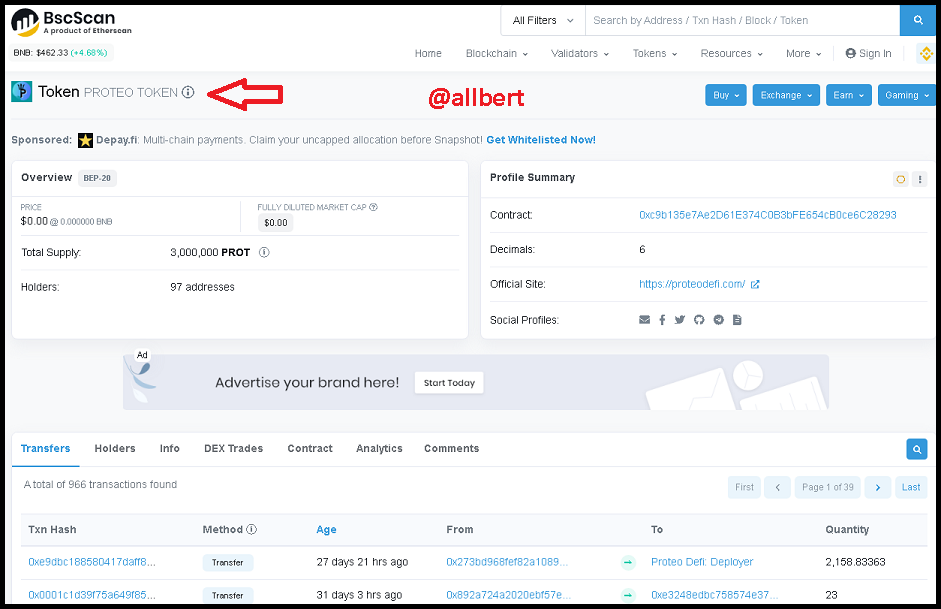Open the Earn dropdown button
Viewport: 941px width, 609px height.
[x=849, y=95]
